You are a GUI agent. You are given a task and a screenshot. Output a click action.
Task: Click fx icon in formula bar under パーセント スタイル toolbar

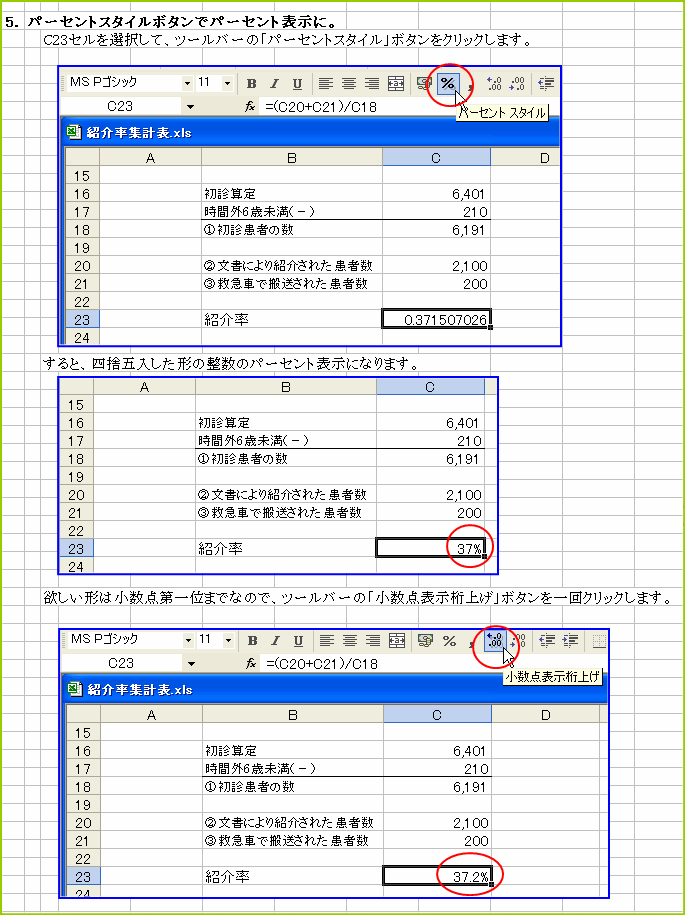[250, 107]
